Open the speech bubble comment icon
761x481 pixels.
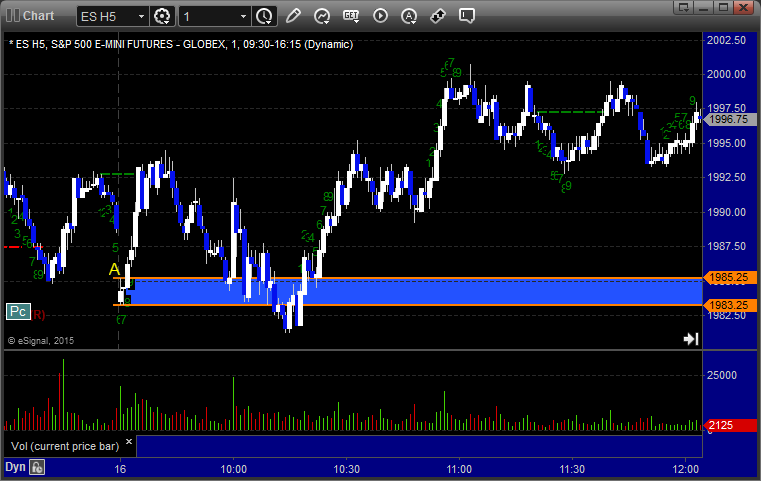(467, 16)
